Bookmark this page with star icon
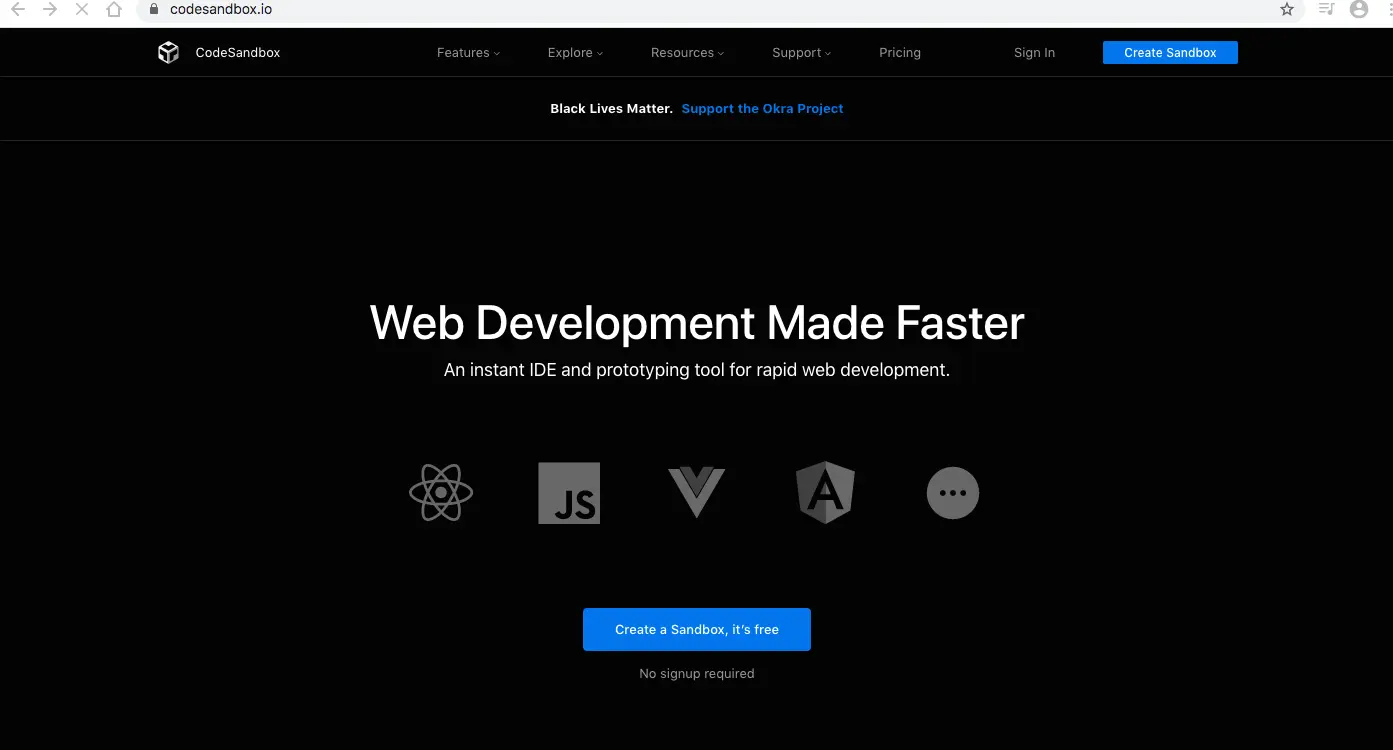 (1287, 9)
